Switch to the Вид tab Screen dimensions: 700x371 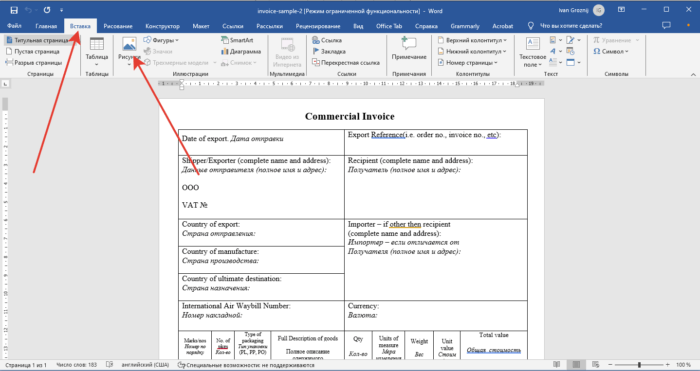tap(358, 26)
